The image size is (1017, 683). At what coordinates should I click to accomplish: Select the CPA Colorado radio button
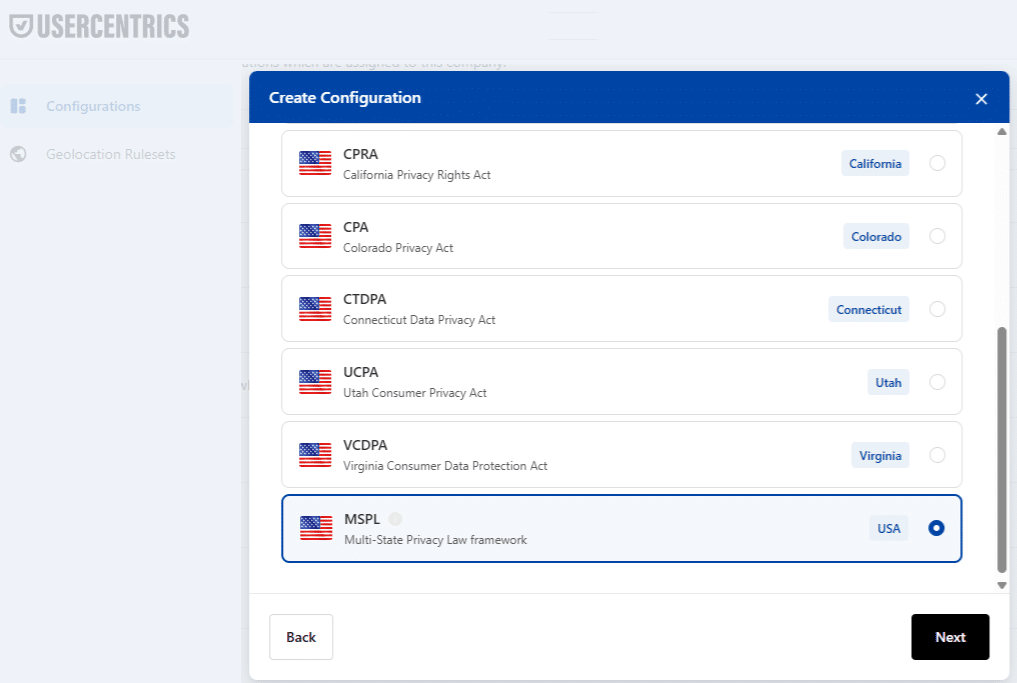(937, 236)
